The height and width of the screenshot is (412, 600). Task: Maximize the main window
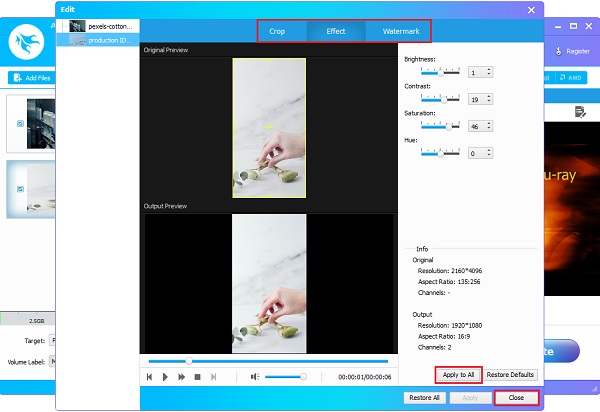click(573, 26)
